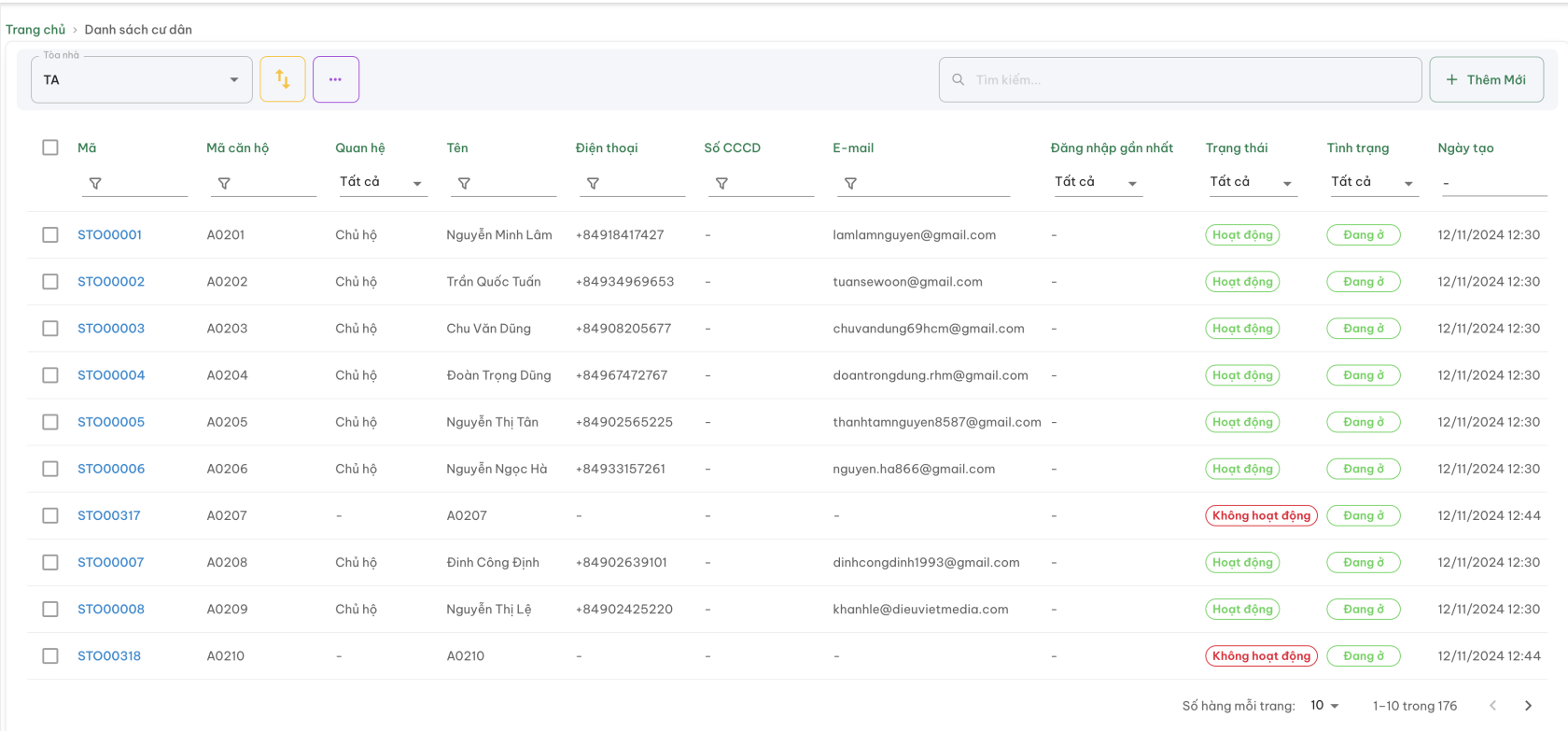Click the 1-10 trong 176 pagination text
The image size is (1568, 731).
[x=1414, y=706]
